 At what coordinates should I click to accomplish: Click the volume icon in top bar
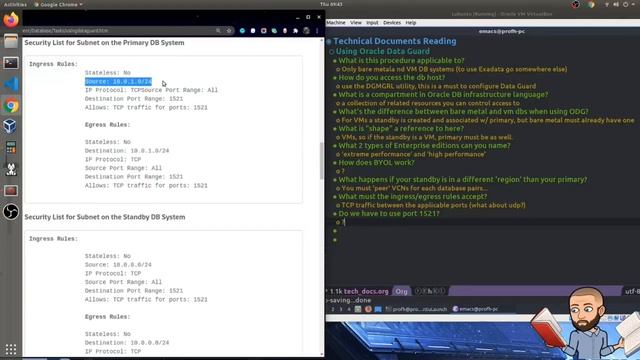[x=616, y=4]
